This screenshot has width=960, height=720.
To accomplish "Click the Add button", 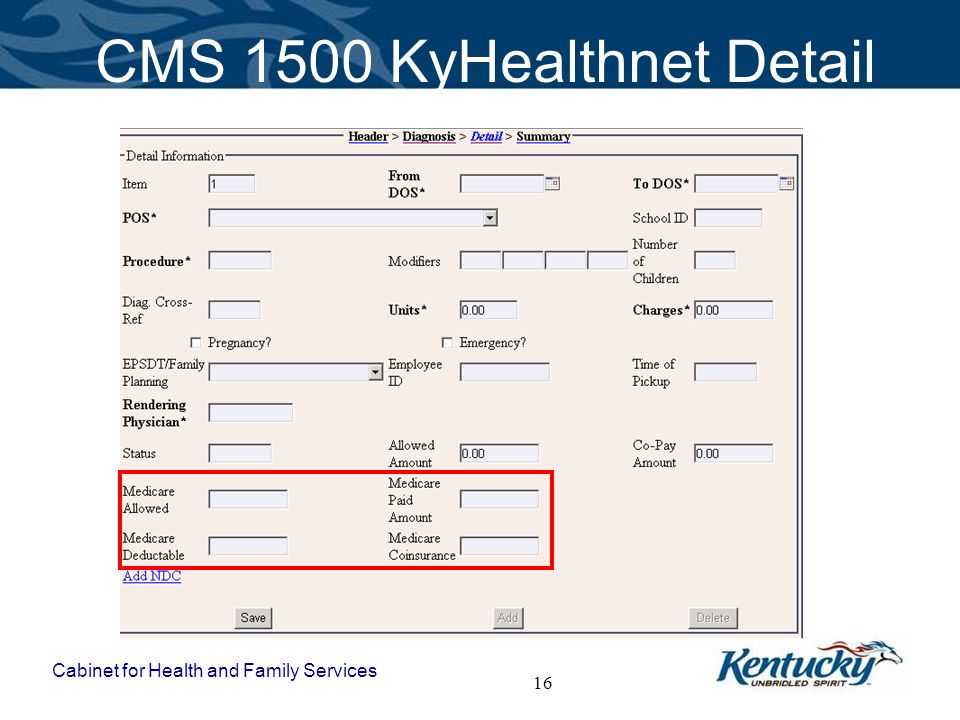I will 508,618.
